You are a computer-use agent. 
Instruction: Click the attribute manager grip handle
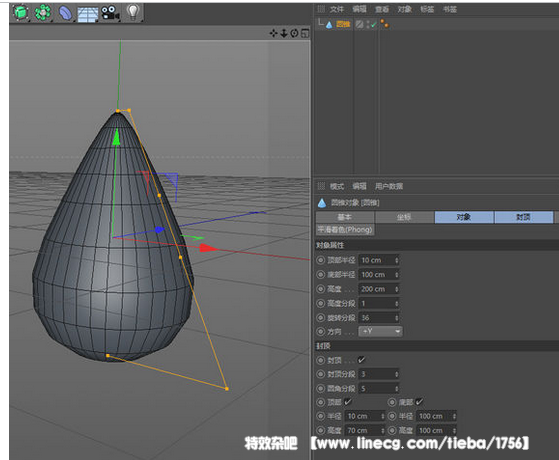pos(321,186)
